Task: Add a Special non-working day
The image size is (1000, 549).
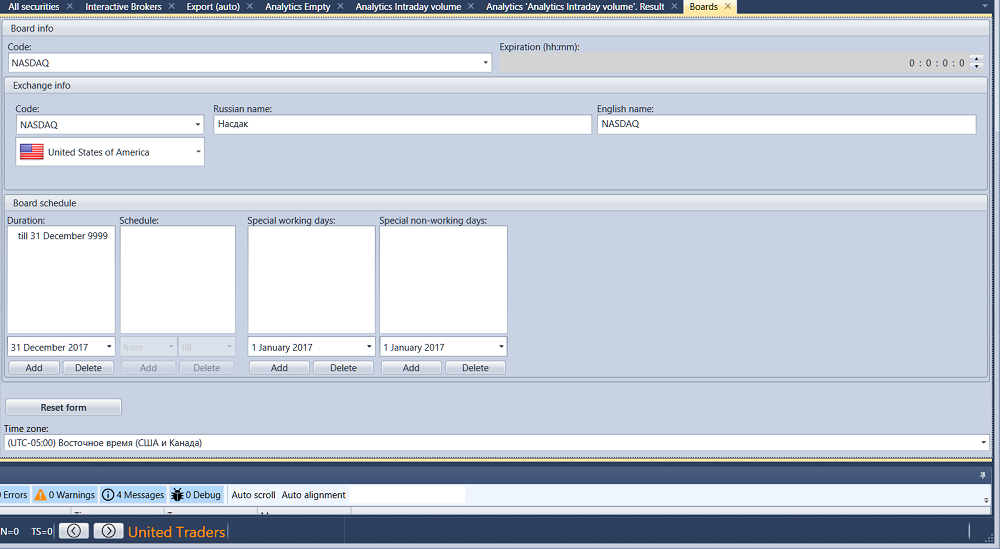Action: [x=411, y=368]
